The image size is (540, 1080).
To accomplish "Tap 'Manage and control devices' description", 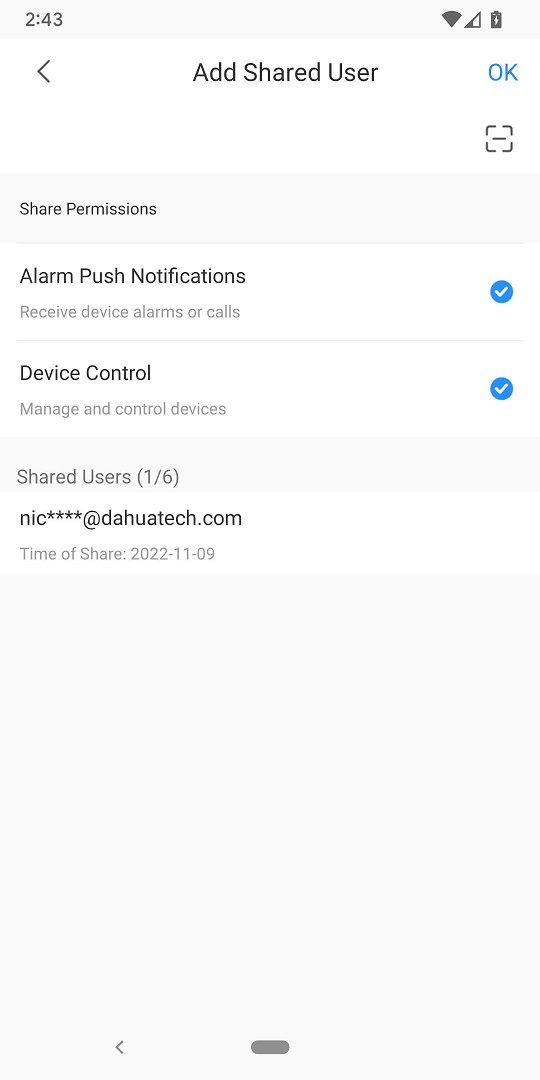I will [123, 409].
